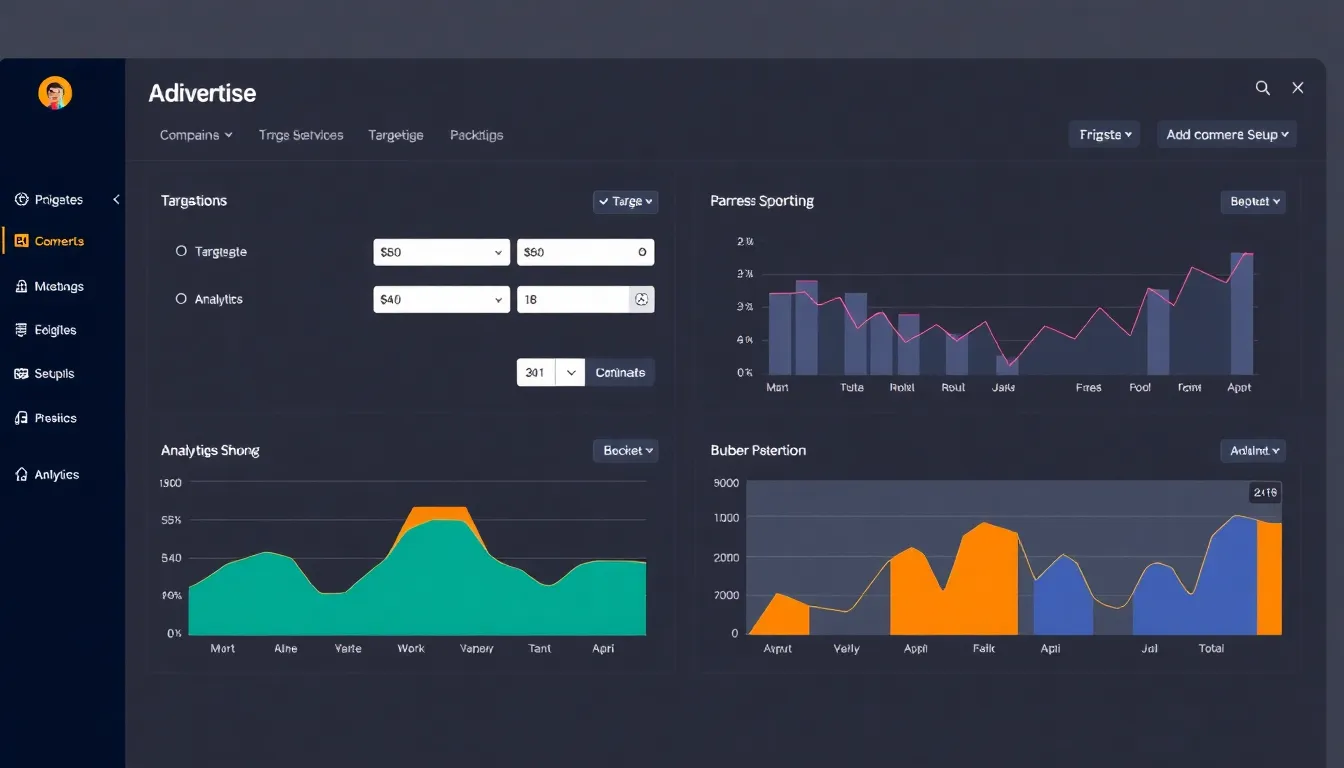The height and width of the screenshot is (768, 1344).
Task: Click the 2419 marker on Buber Psterion chart
Action: pyautogui.click(x=1265, y=492)
